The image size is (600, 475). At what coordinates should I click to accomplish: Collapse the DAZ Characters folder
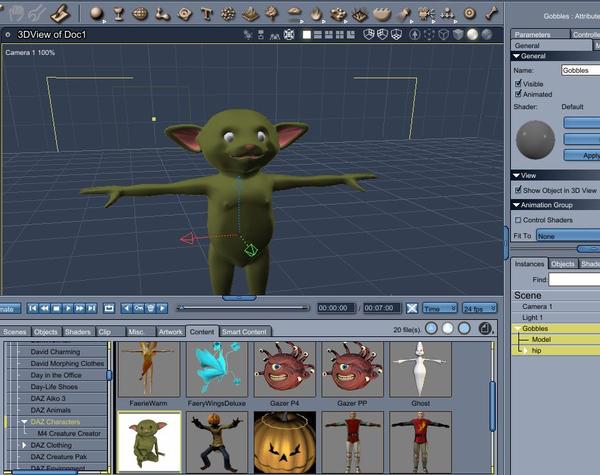click(x=24, y=422)
